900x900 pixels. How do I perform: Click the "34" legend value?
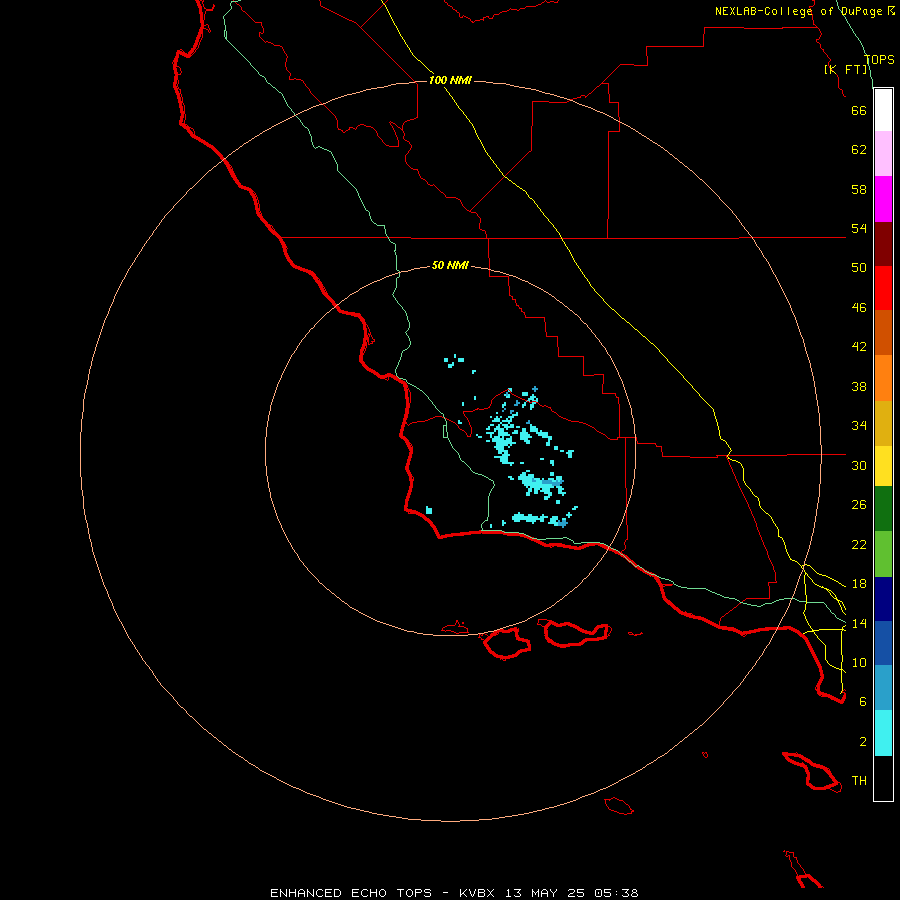pos(859,426)
